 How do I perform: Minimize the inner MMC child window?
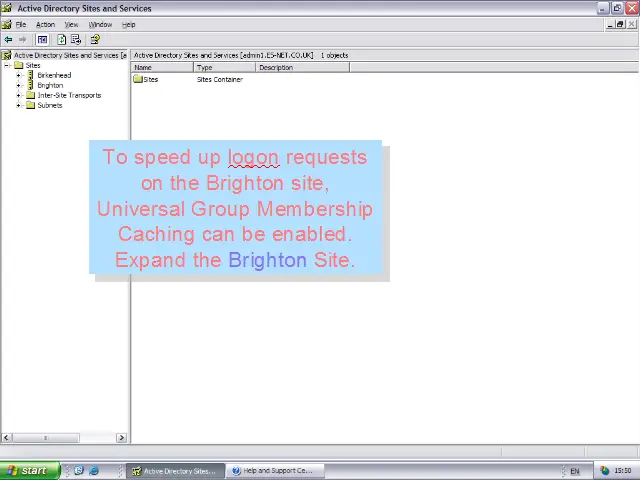tap(610, 24)
